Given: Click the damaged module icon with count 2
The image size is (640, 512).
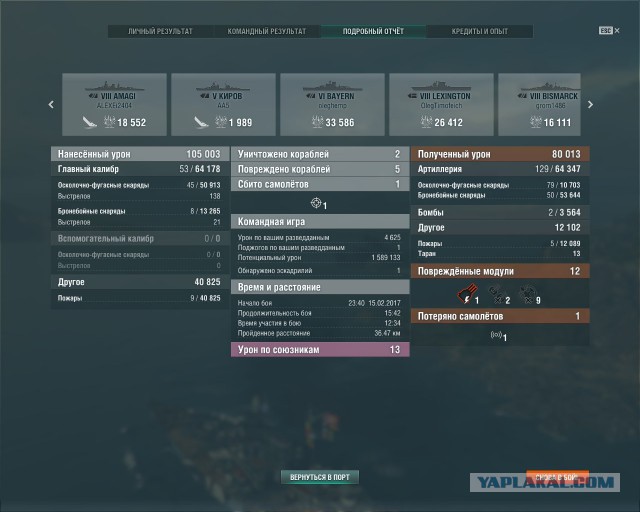Looking at the screenshot, I should tap(496, 294).
